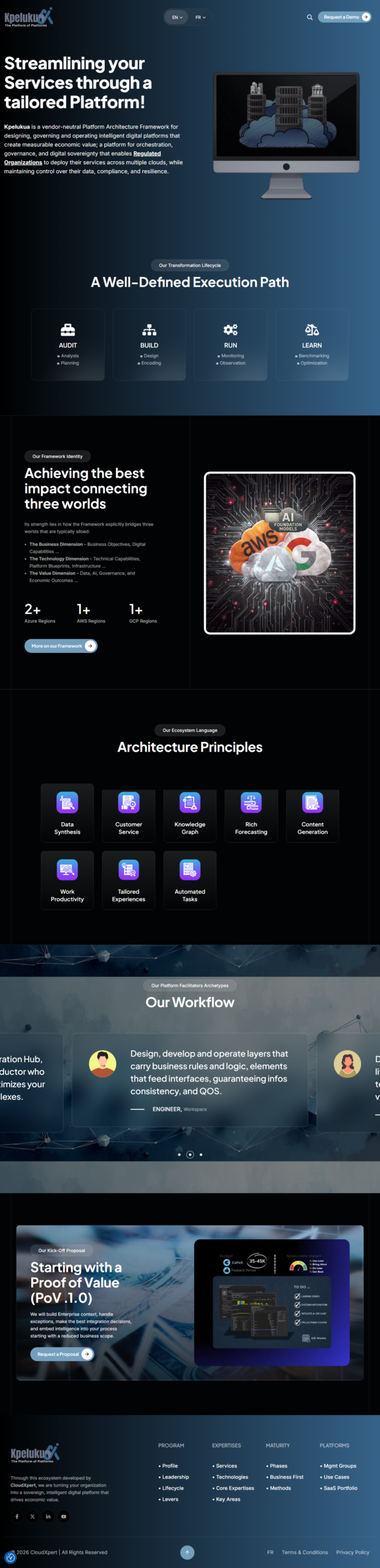Open the footer Levers link
This screenshot has width=380, height=1568.
[170, 1499]
